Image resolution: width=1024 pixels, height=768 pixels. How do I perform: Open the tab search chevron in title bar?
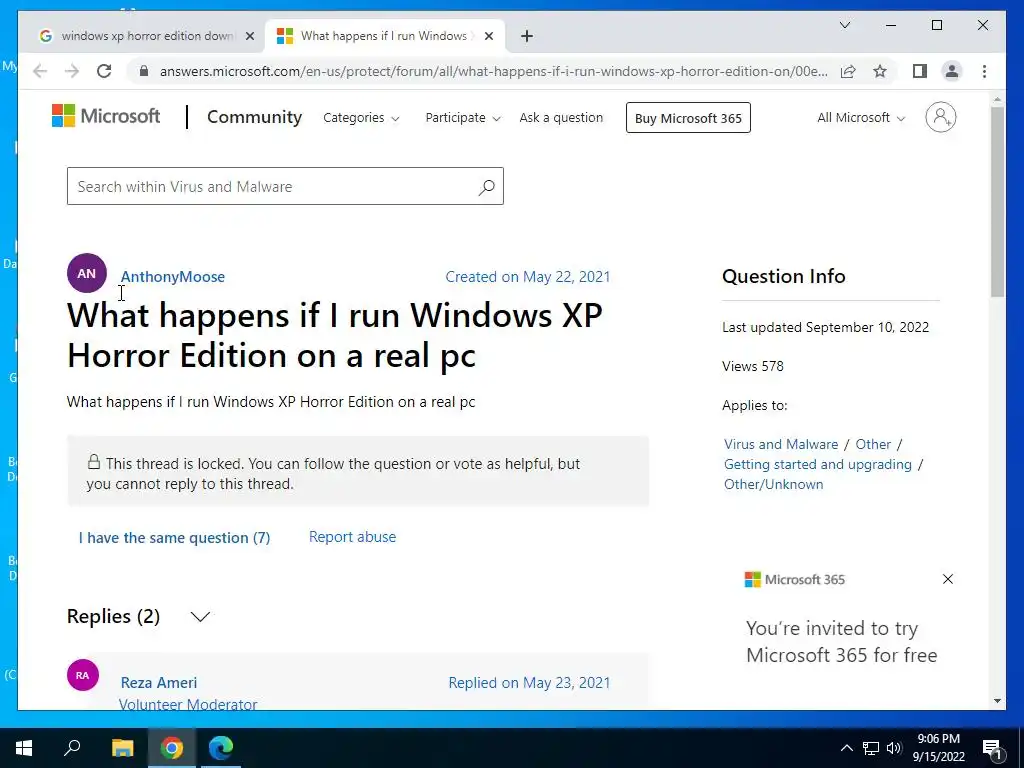(844, 25)
